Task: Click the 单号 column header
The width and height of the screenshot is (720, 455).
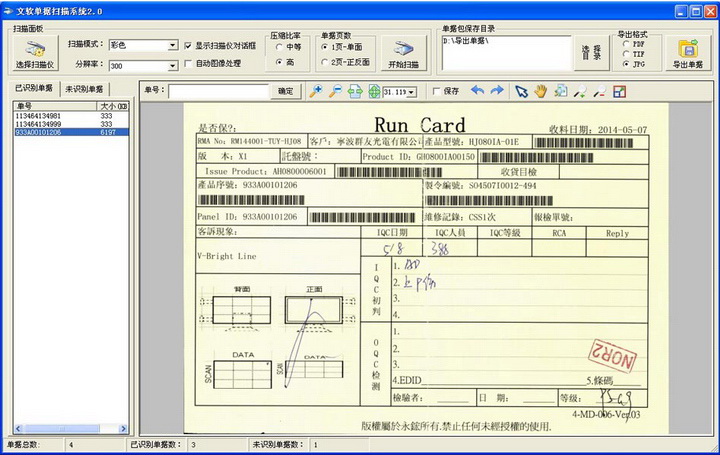Action: pos(55,106)
